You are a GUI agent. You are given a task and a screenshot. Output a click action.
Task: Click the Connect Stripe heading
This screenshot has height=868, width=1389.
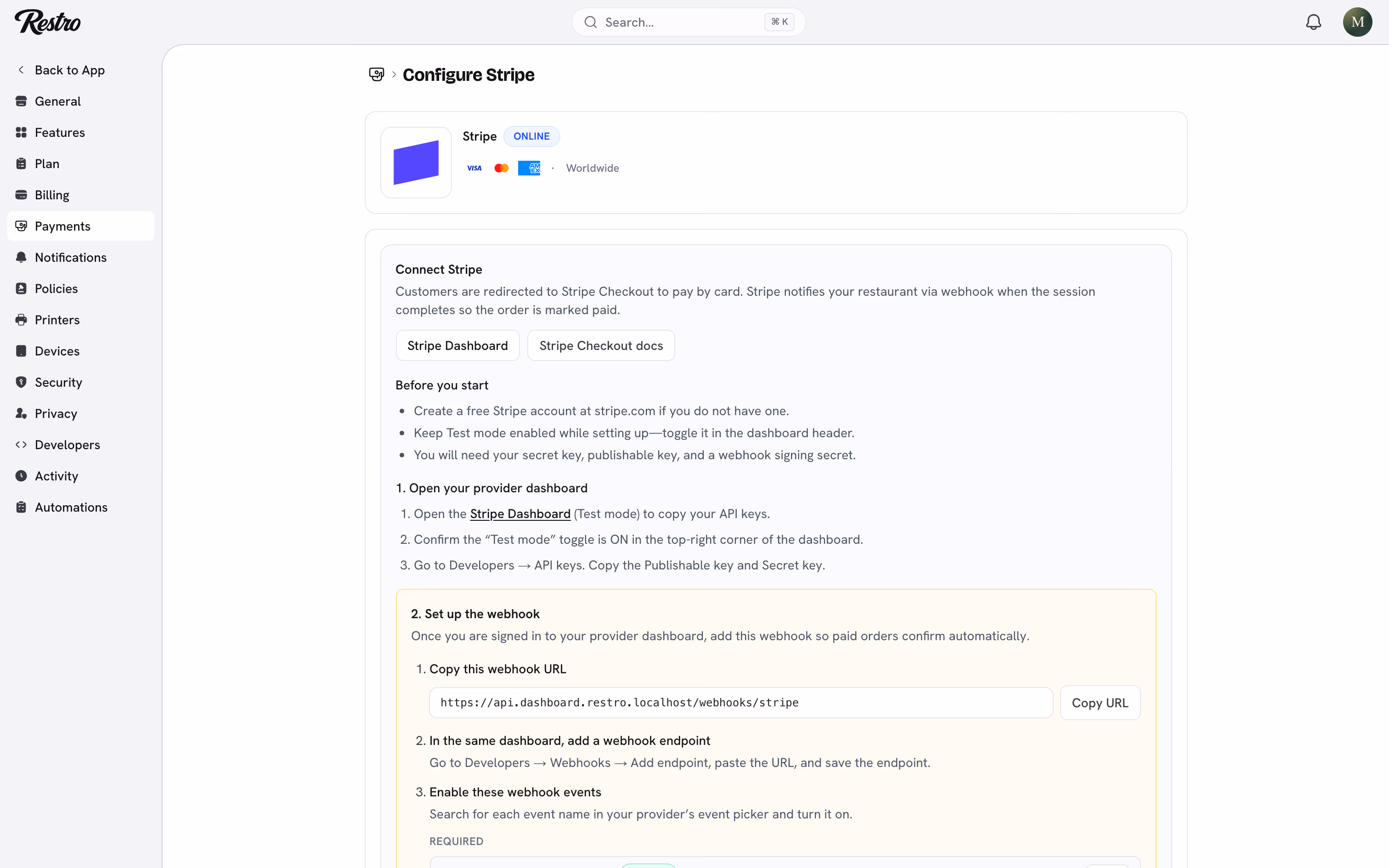[x=439, y=269]
